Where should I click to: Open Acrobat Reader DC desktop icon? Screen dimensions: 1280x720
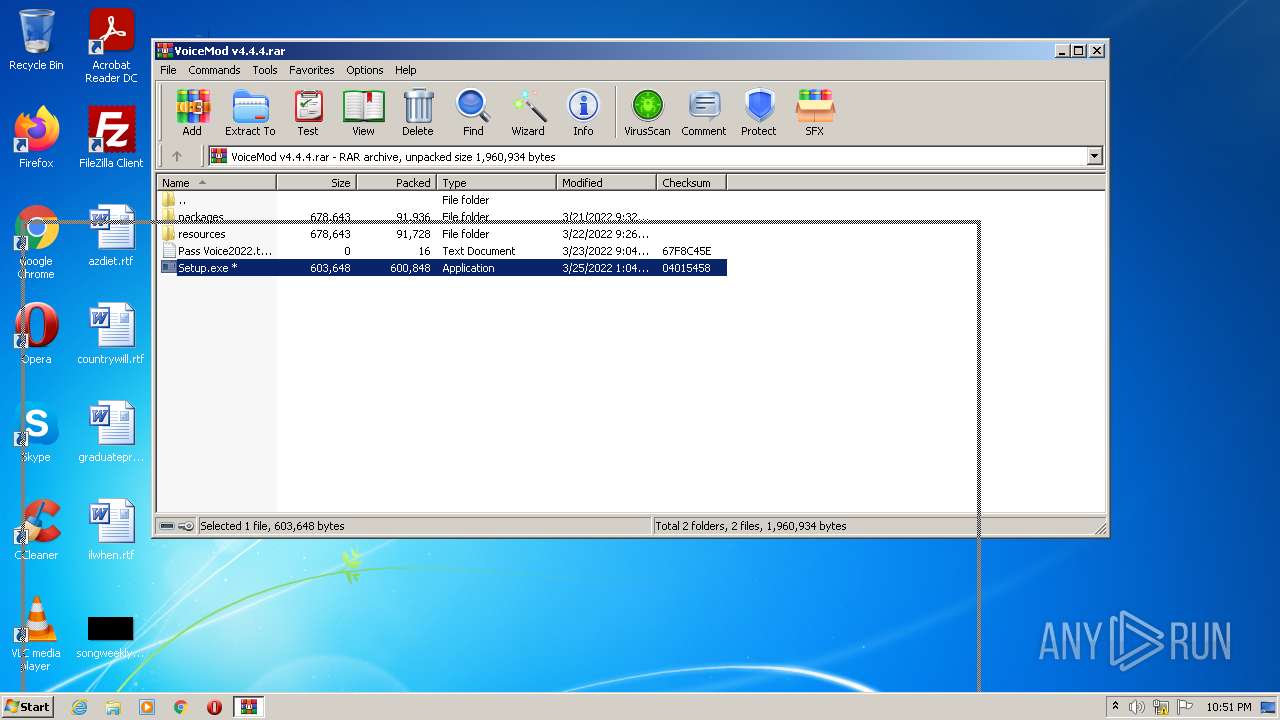[111, 46]
